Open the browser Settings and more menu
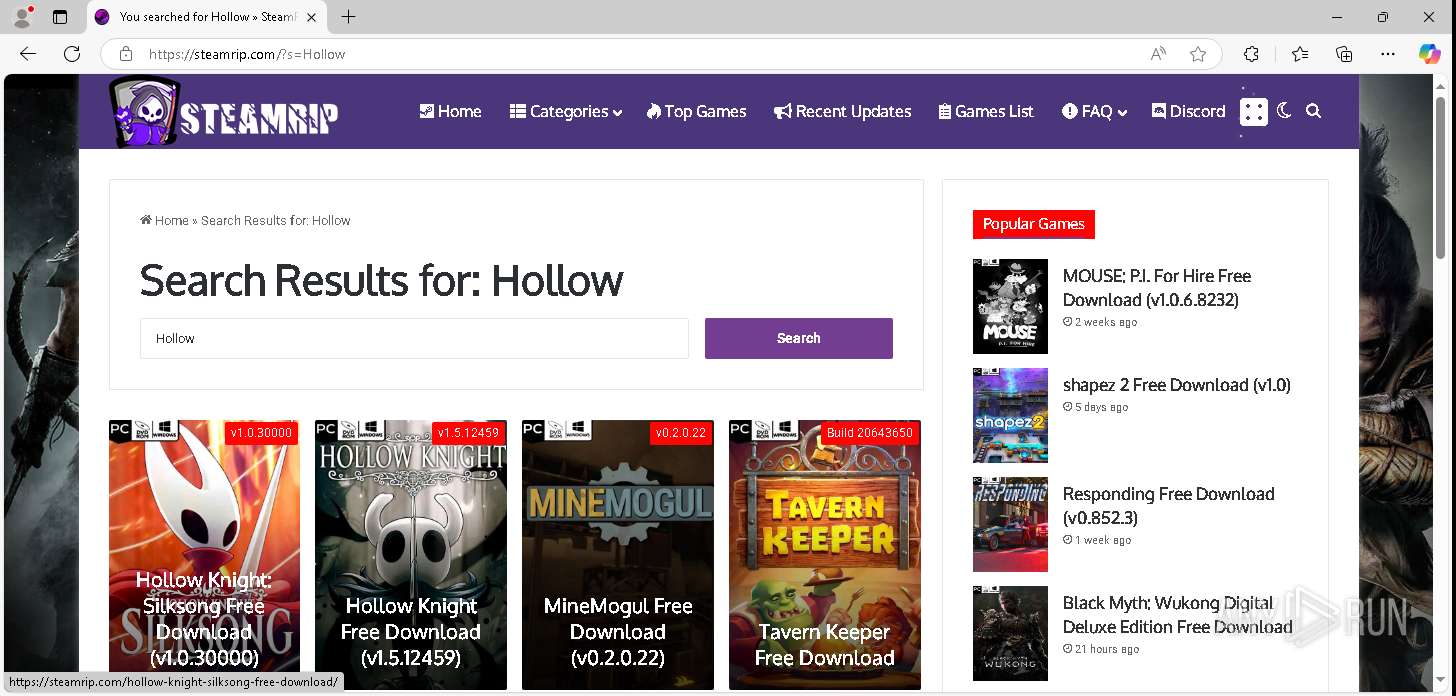 click(x=1388, y=54)
